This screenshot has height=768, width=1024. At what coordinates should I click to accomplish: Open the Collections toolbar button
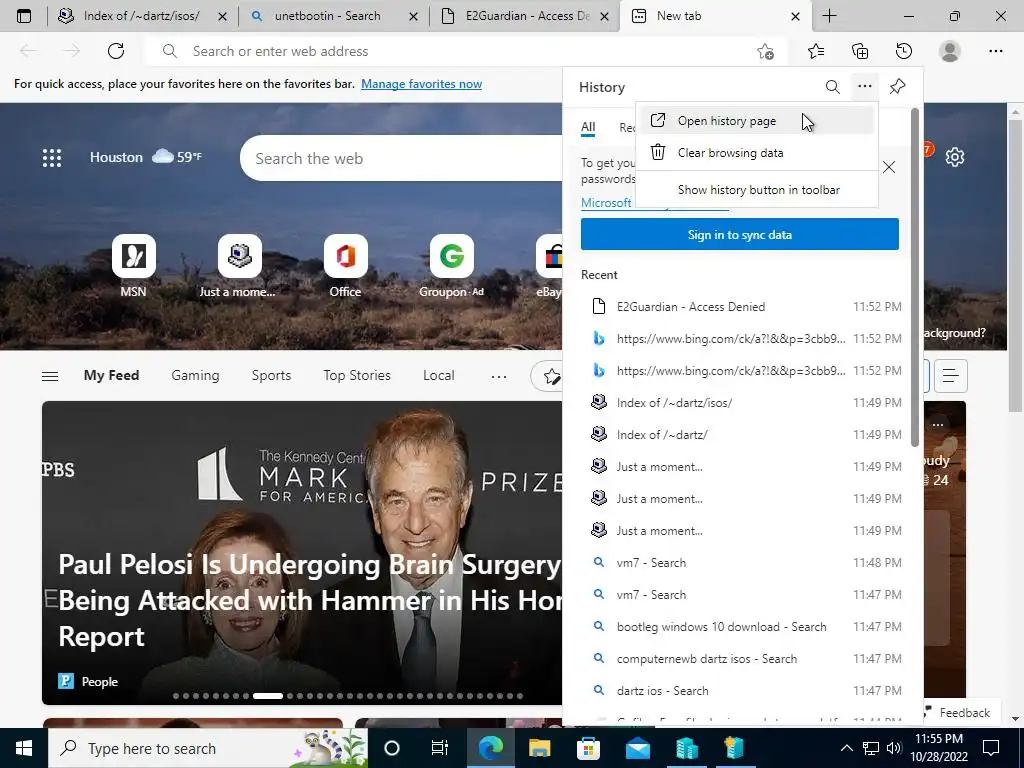(860, 51)
